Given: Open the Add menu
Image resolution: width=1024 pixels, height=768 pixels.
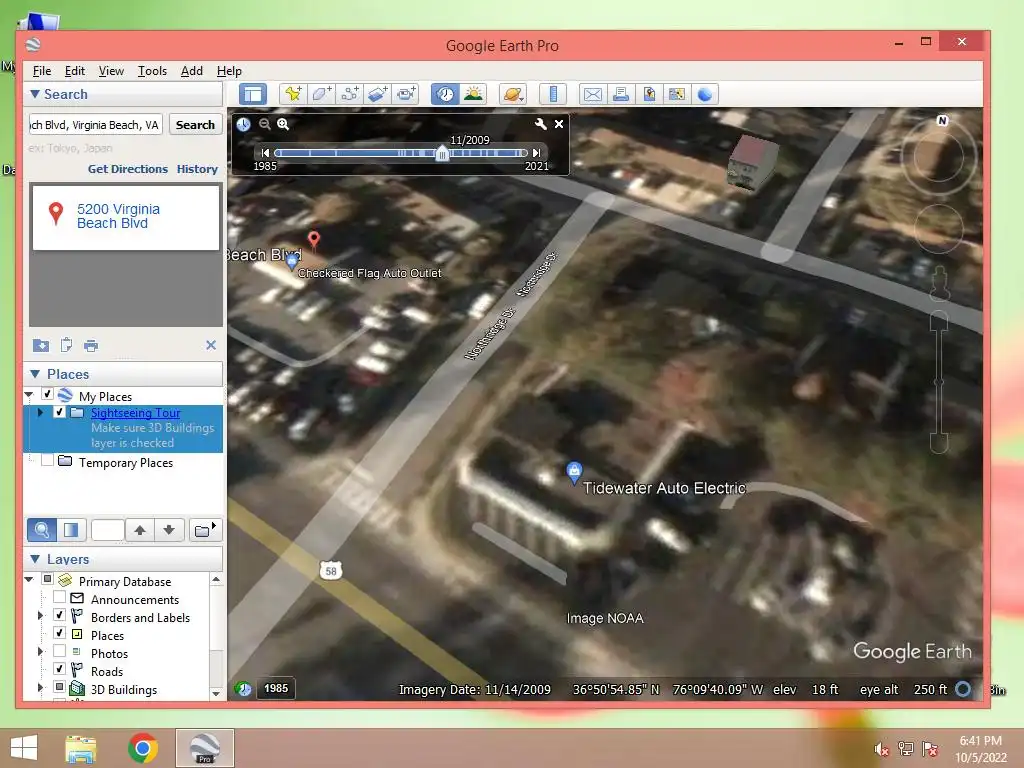Looking at the screenshot, I should [191, 71].
